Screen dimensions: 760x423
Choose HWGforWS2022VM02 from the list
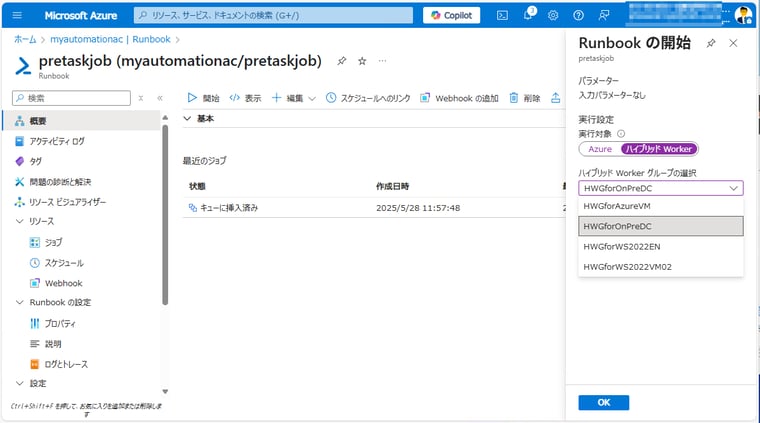[x=661, y=267]
